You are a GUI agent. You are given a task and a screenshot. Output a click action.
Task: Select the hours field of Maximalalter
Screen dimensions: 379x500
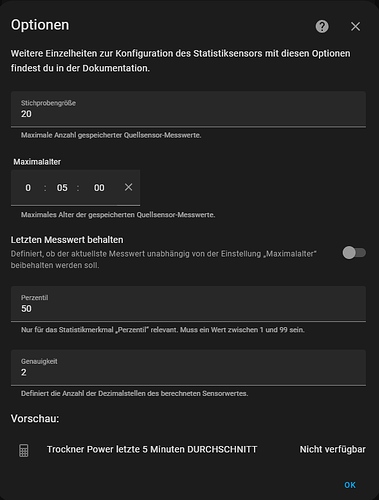click(x=28, y=188)
